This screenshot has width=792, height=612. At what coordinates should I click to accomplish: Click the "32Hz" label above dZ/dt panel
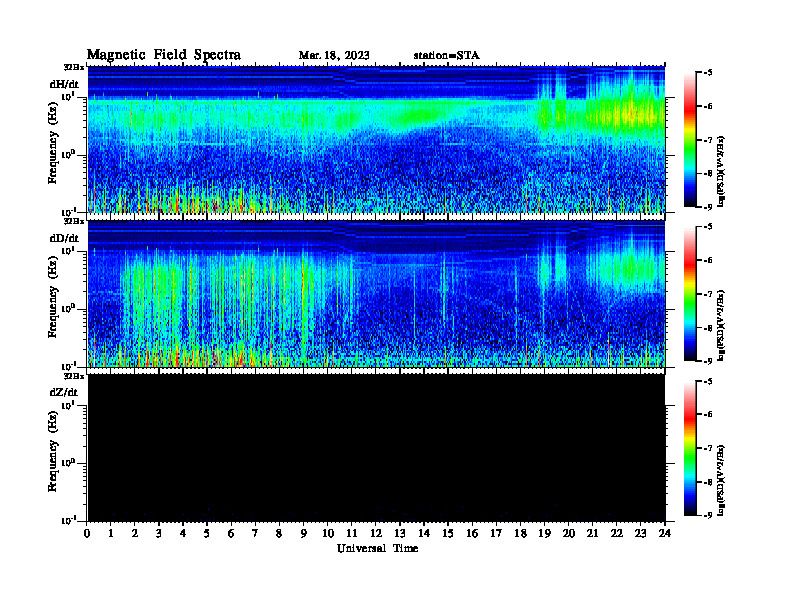coord(74,376)
